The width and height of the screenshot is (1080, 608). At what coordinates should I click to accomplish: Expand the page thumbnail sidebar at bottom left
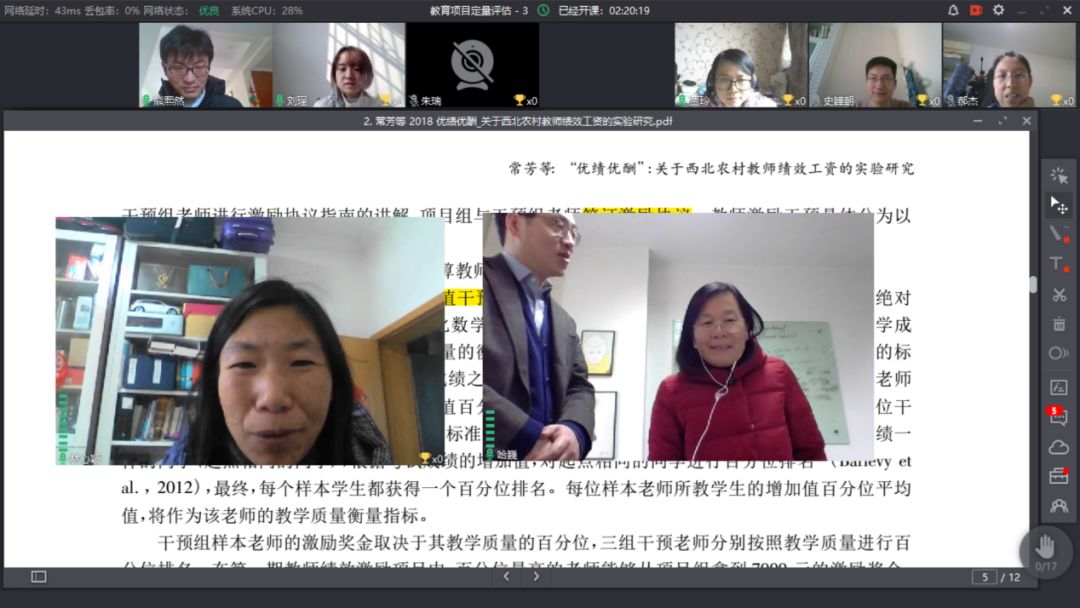click(38, 577)
